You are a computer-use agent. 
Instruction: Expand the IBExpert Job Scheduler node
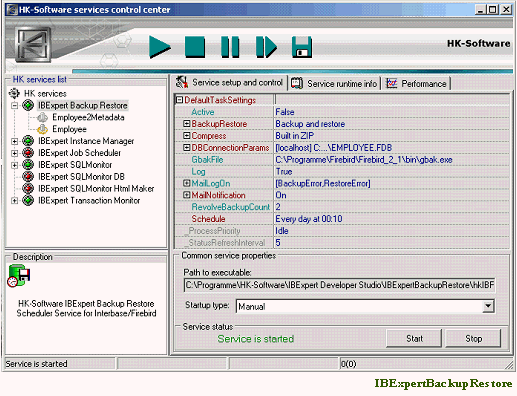pos(15,153)
